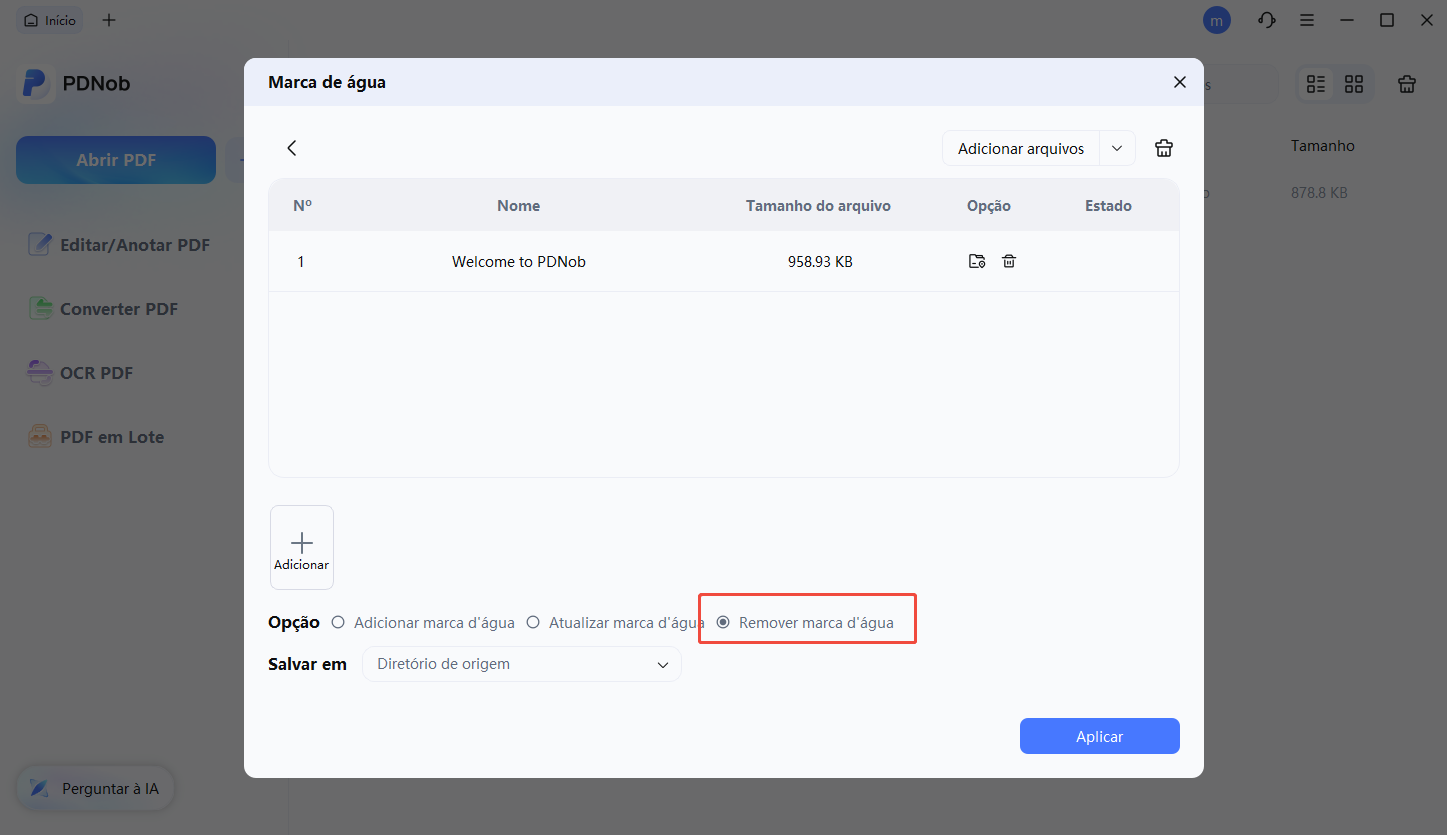Delete Welcome to PDNob using its trash icon

click(1009, 261)
